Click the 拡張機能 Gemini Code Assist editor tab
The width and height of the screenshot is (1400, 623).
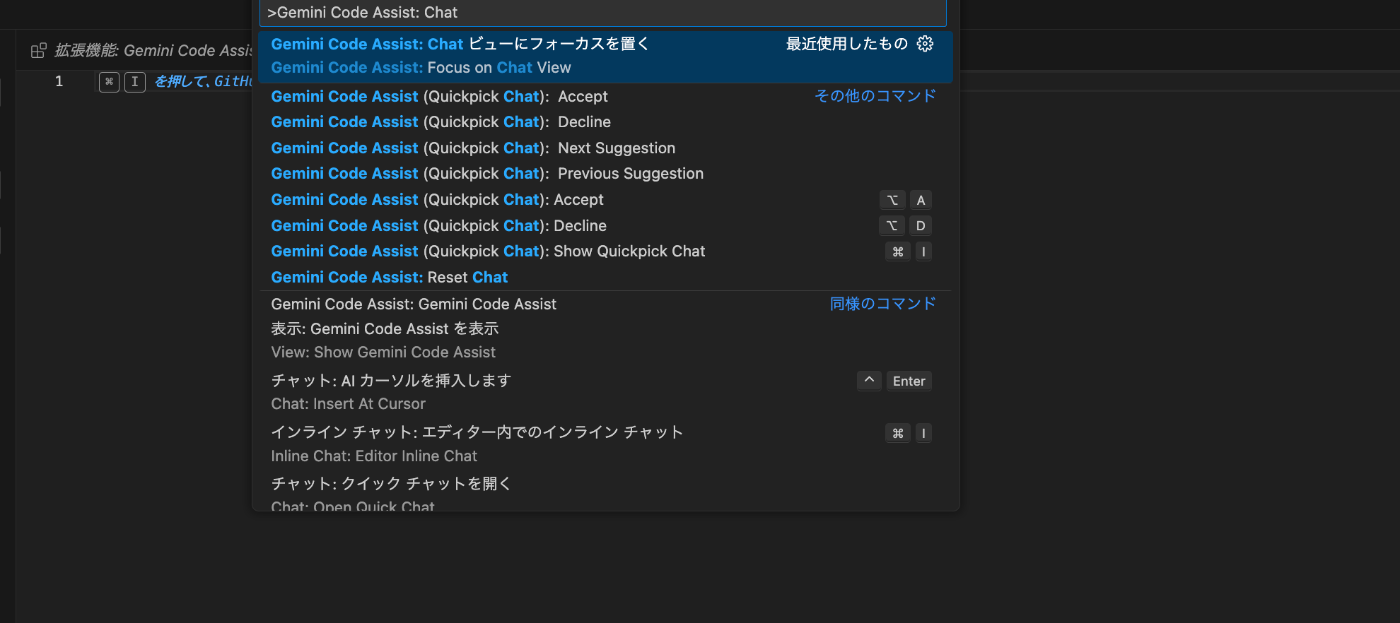143,50
